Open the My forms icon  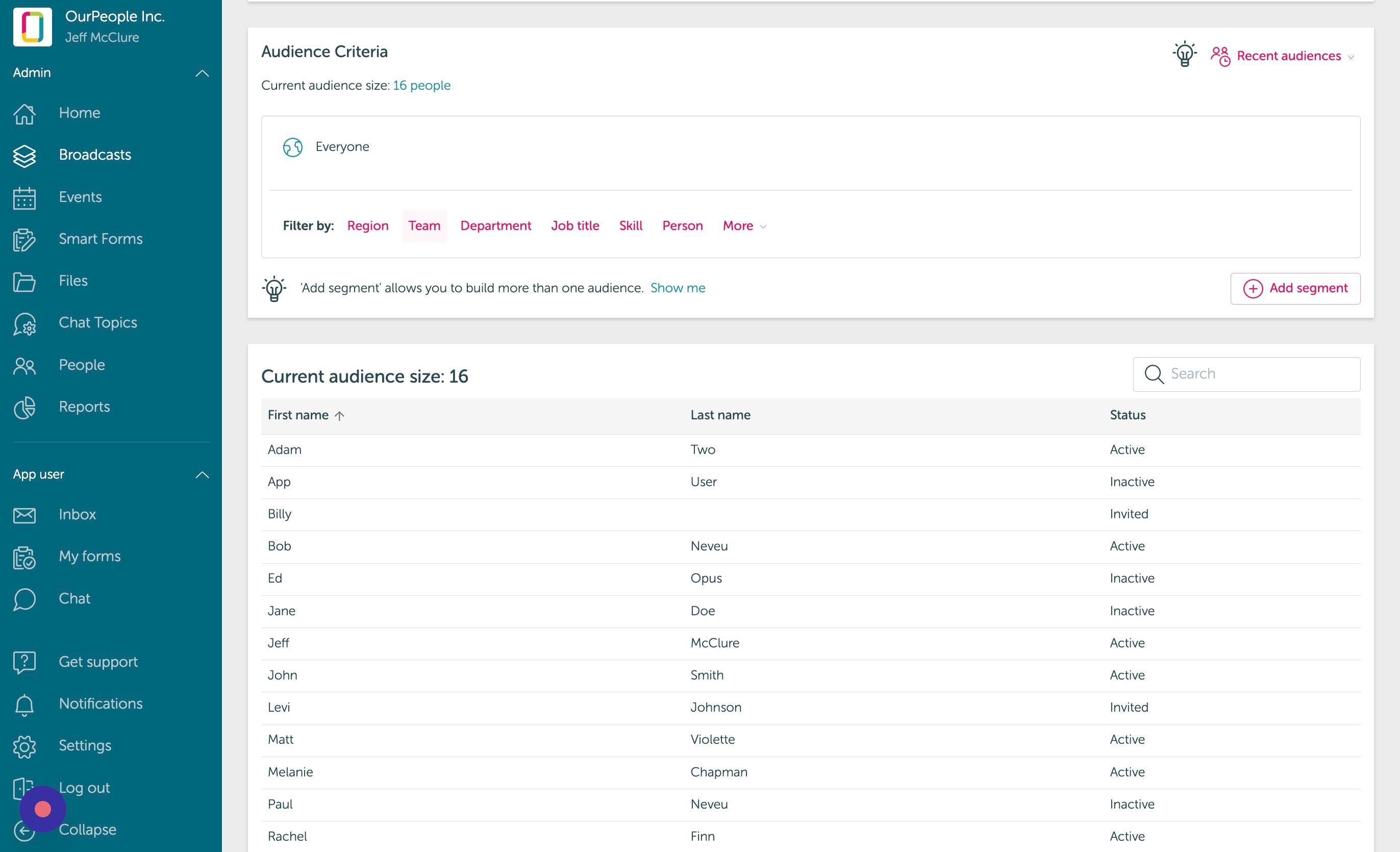(x=24, y=557)
